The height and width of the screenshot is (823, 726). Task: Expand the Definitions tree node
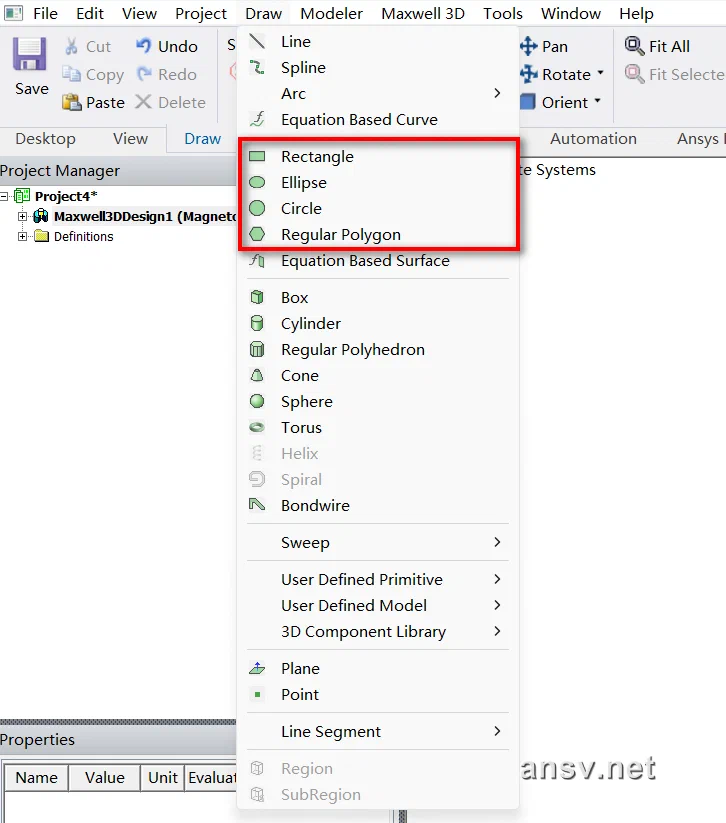coord(22,236)
